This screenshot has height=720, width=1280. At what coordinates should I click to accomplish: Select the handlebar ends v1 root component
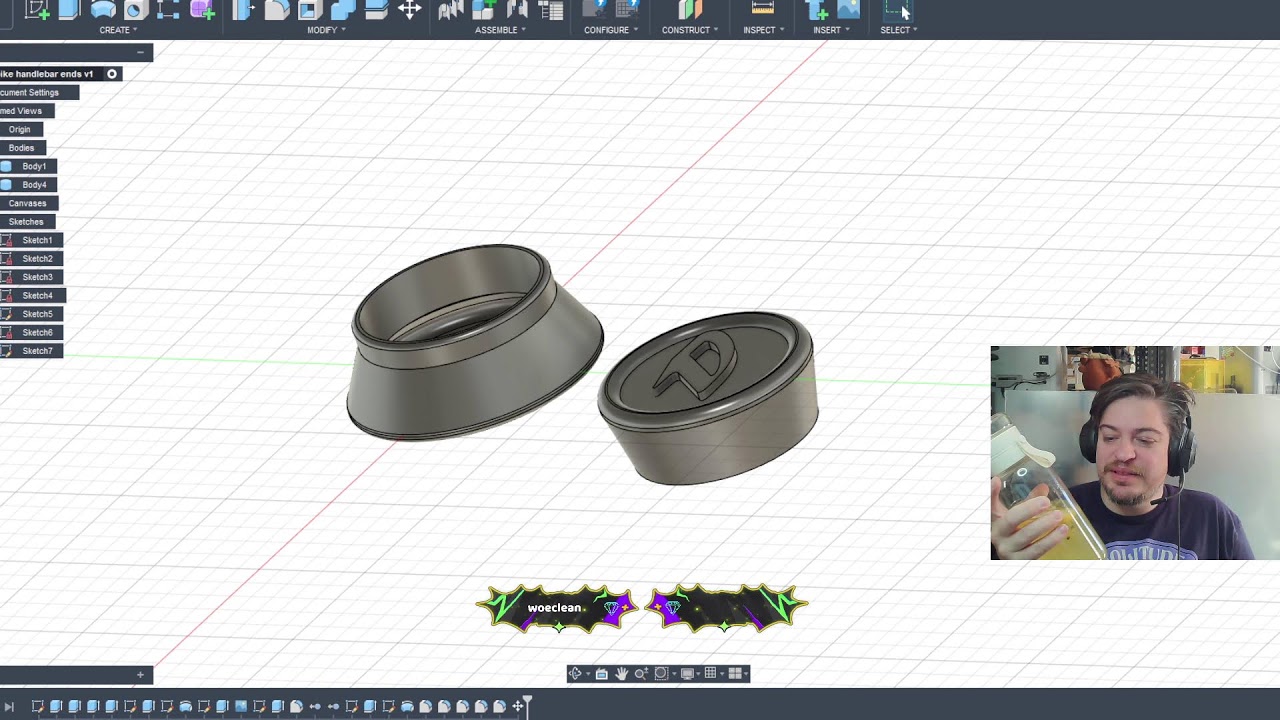tap(47, 74)
